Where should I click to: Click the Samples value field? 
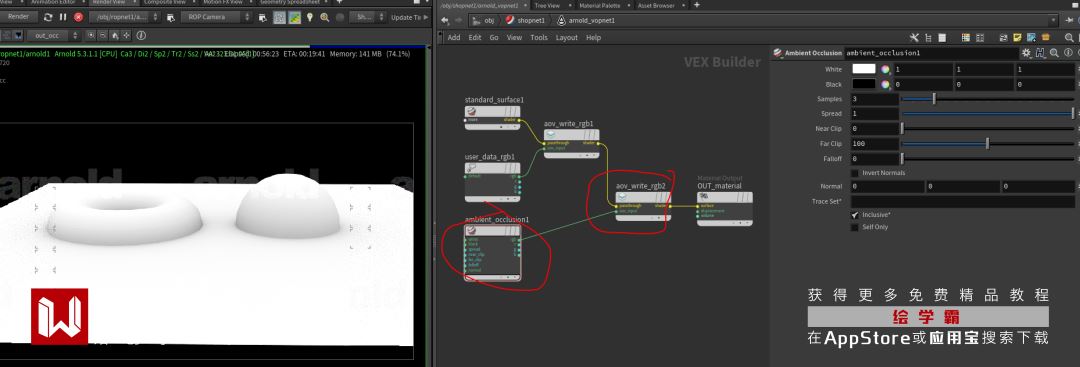point(875,99)
